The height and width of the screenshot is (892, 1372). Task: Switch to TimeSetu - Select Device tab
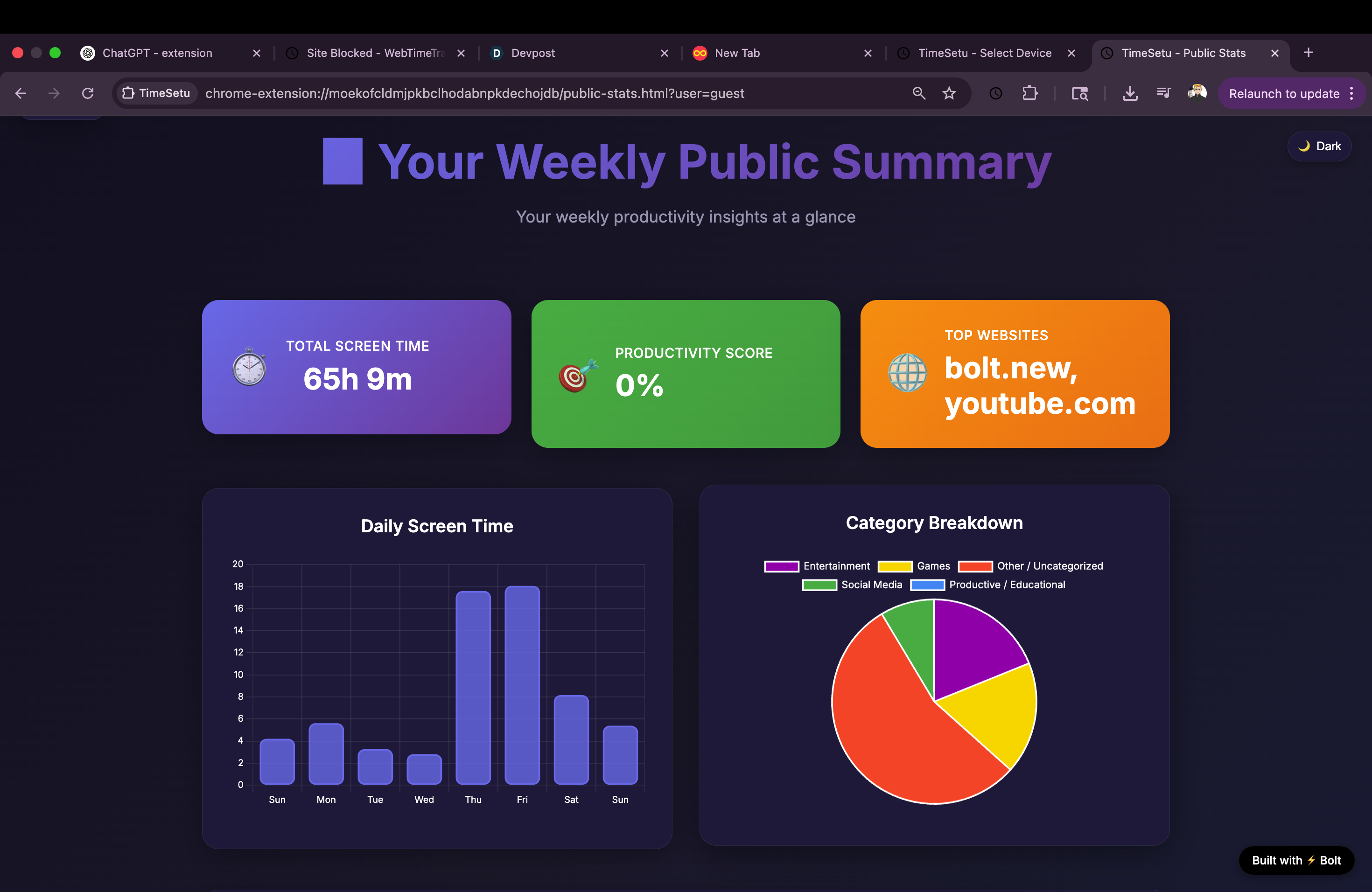984,53
